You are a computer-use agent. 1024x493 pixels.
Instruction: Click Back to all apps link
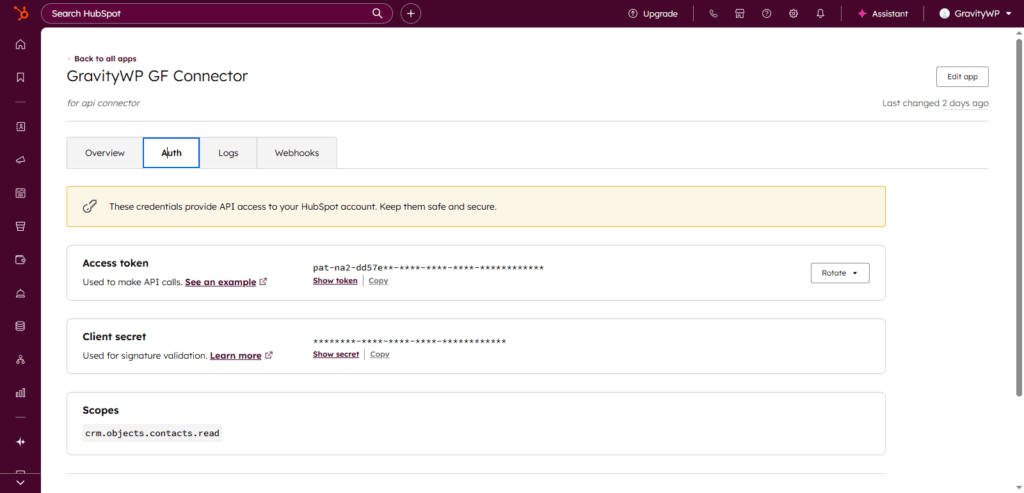click(104, 59)
